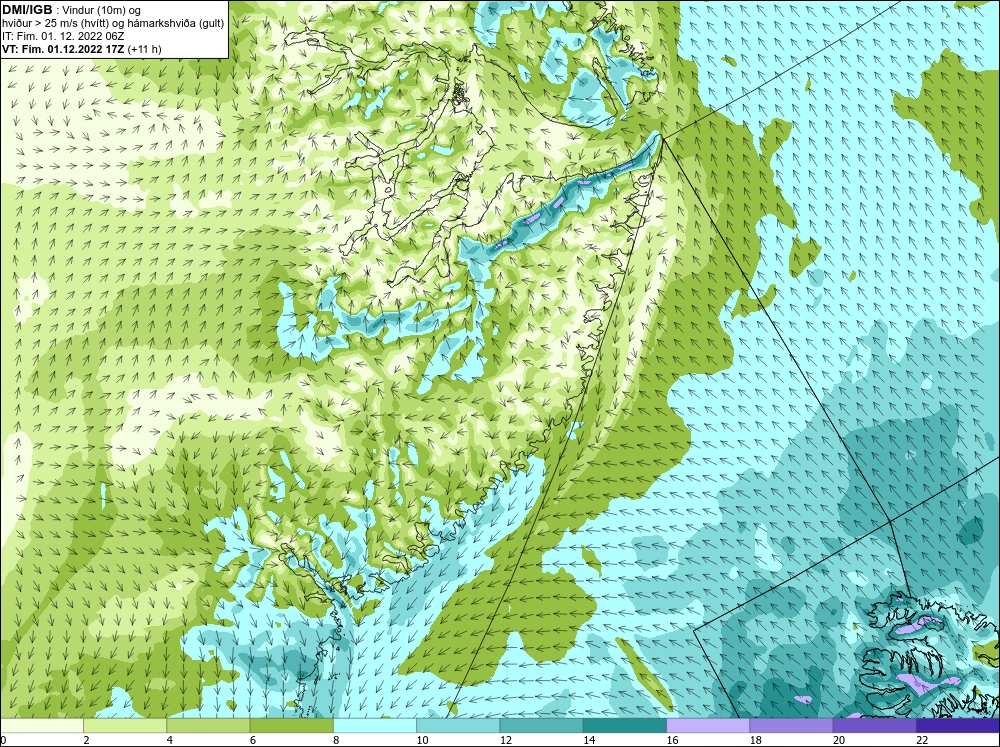The height and width of the screenshot is (747, 1000).
Task: Select the legend scale label "10"
Action: 422,740
